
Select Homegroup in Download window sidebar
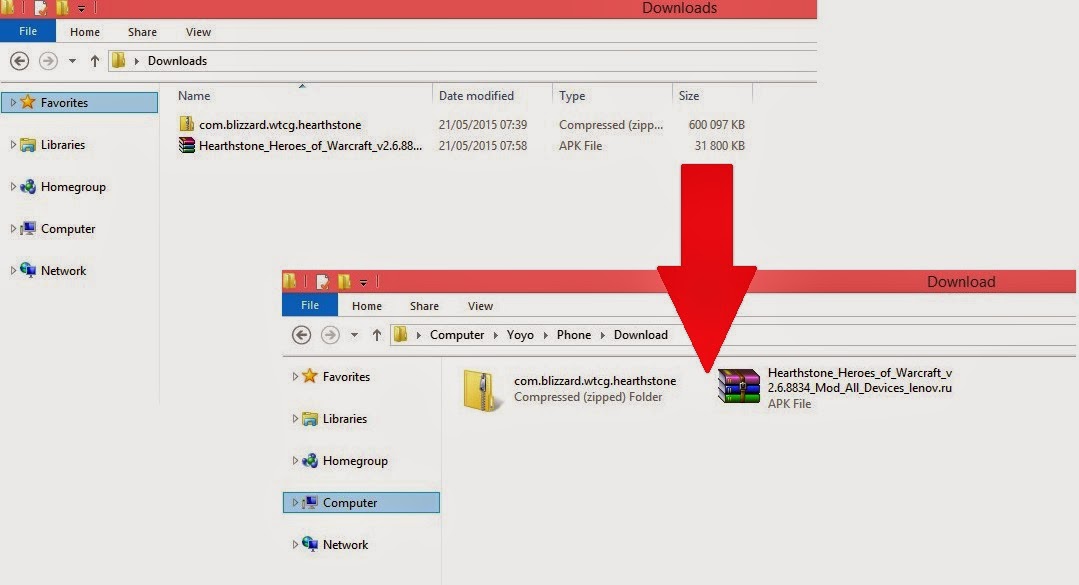(x=355, y=460)
